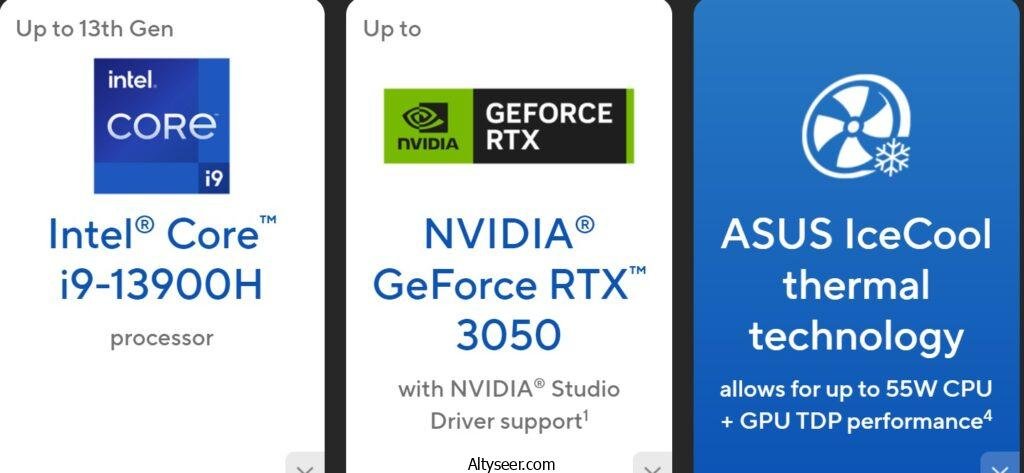This screenshot has width=1024, height=473.
Task: Click the Altyseer.com watermark text
Action: [x=511, y=465]
